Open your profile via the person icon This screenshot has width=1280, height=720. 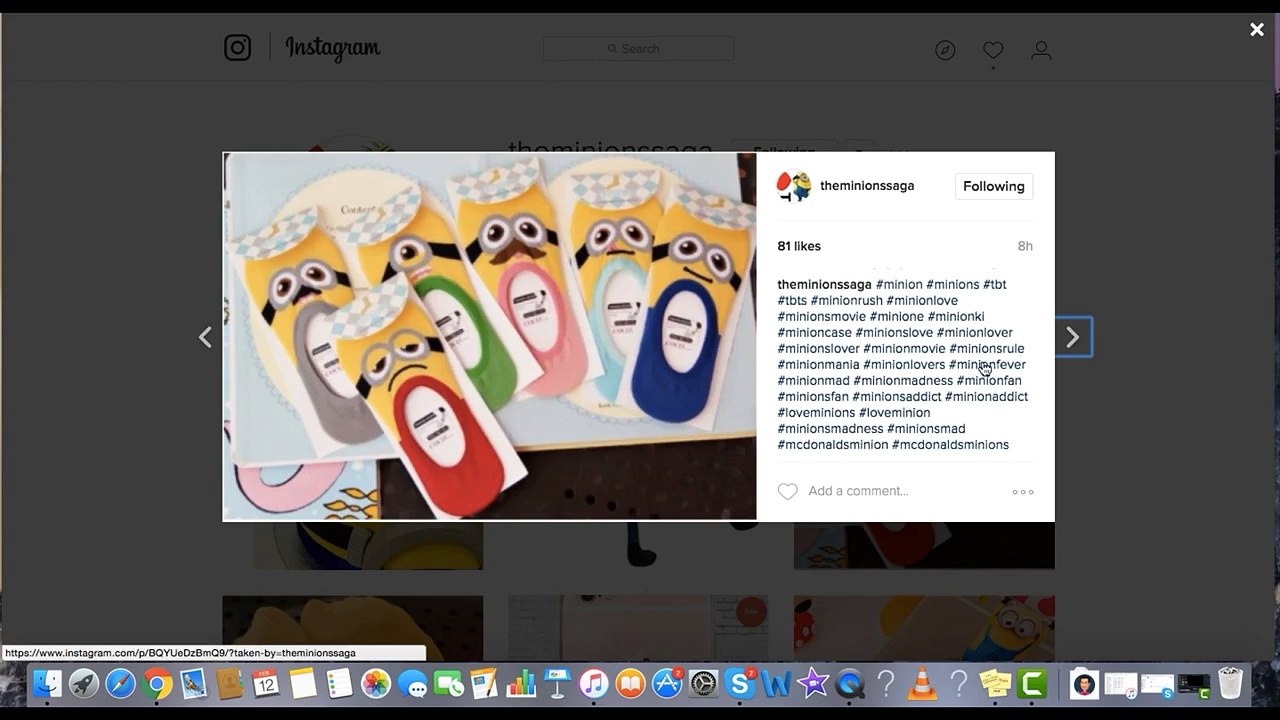[1041, 50]
